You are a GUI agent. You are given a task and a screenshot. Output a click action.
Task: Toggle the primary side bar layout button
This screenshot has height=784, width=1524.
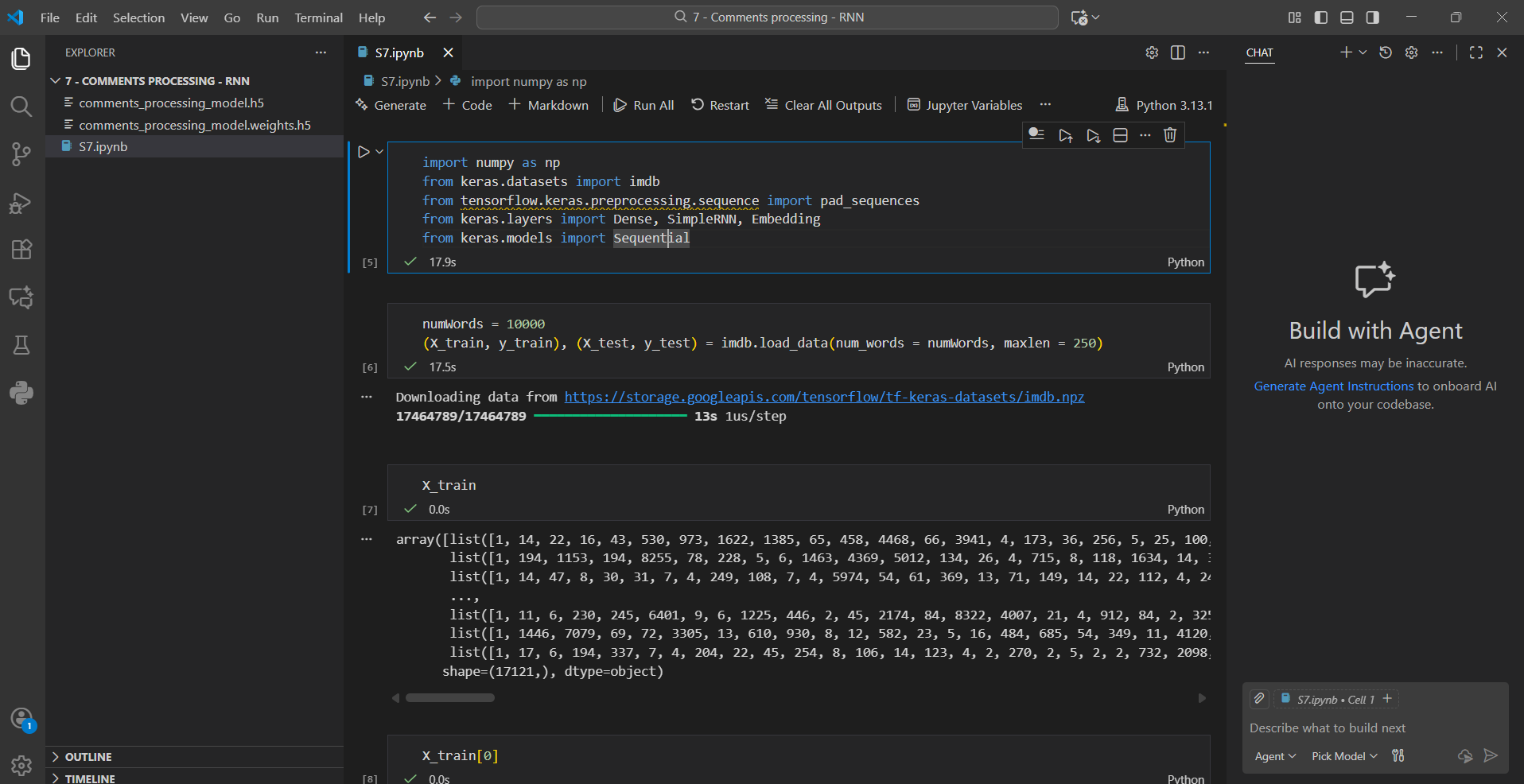(1321, 17)
